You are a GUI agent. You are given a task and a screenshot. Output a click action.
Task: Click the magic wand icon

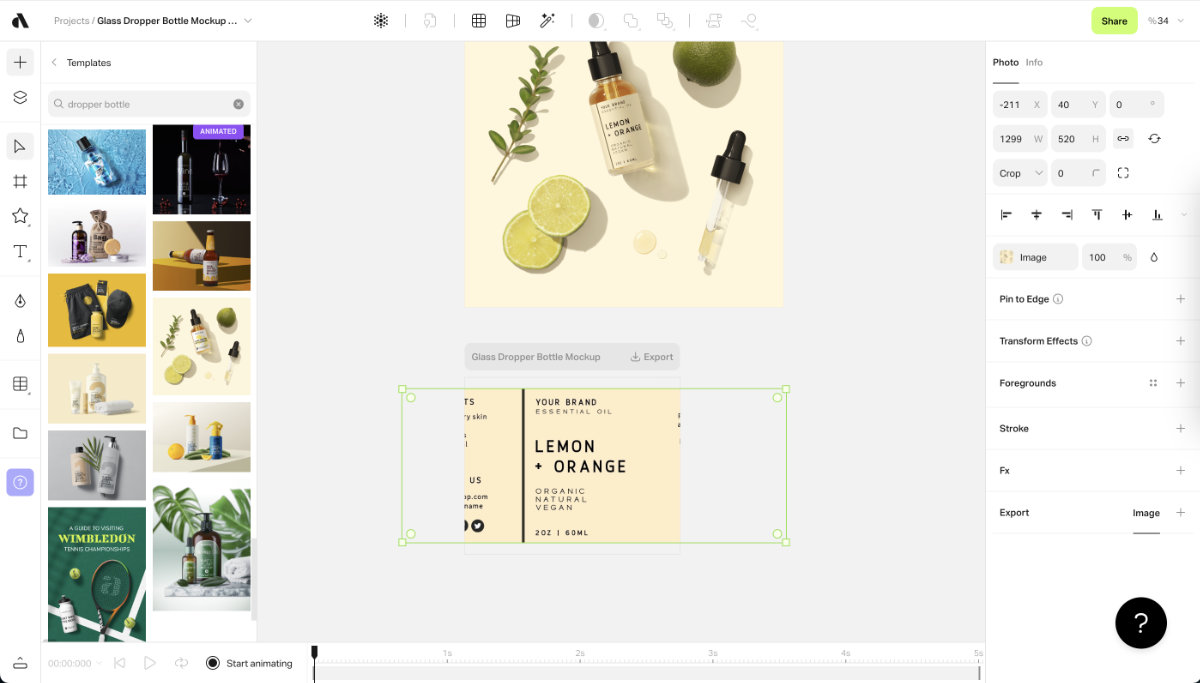pyautogui.click(x=547, y=20)
